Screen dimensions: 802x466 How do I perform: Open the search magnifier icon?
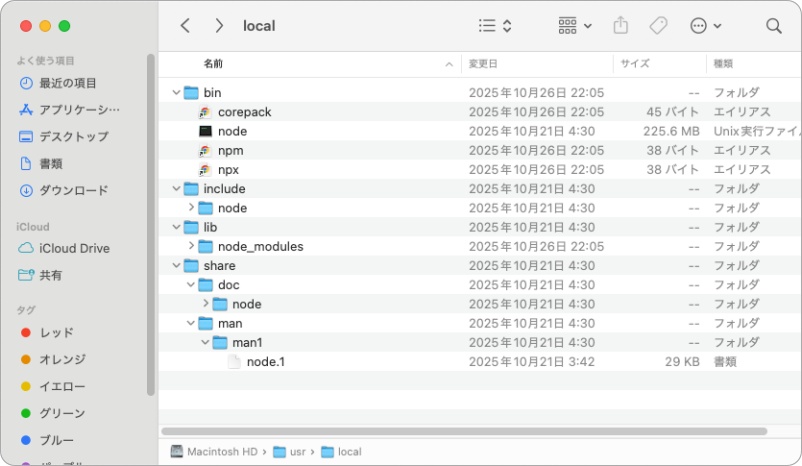[773, 26]
